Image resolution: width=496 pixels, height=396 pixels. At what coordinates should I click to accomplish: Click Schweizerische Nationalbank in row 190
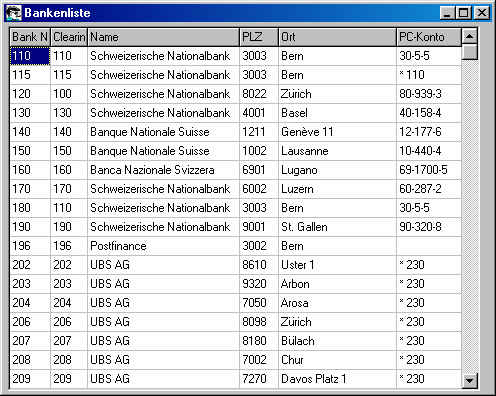(x=163, y=227)
